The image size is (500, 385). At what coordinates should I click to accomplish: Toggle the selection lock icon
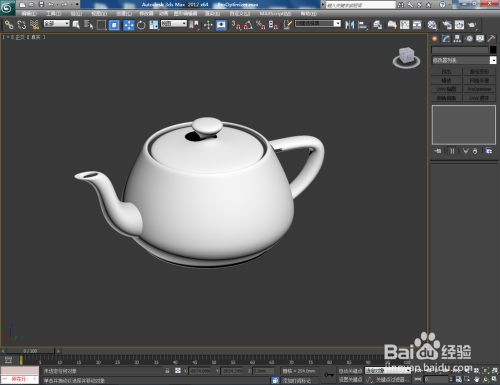tap(167, 371)
